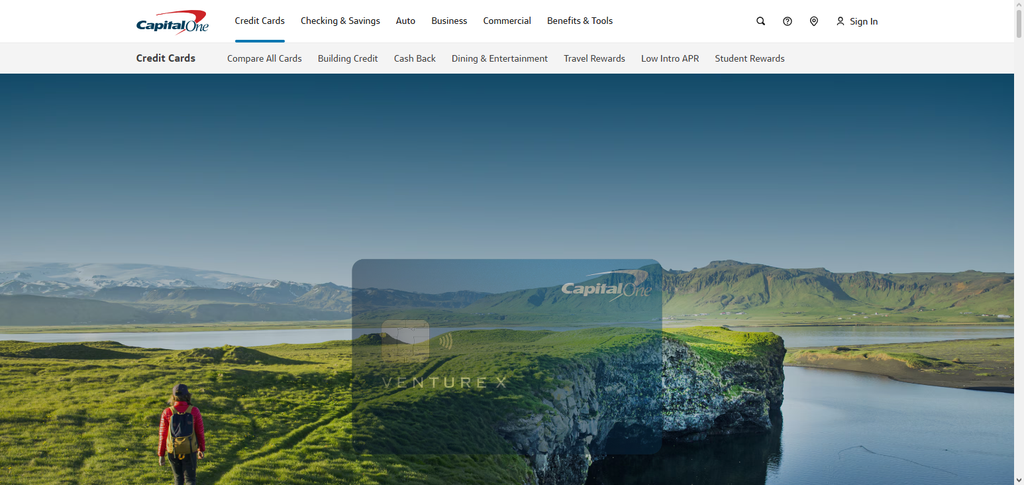Go to Building Credit cards
This screenshot has width=1024, height=485.
pyautogui.click(x=348, y=59)
